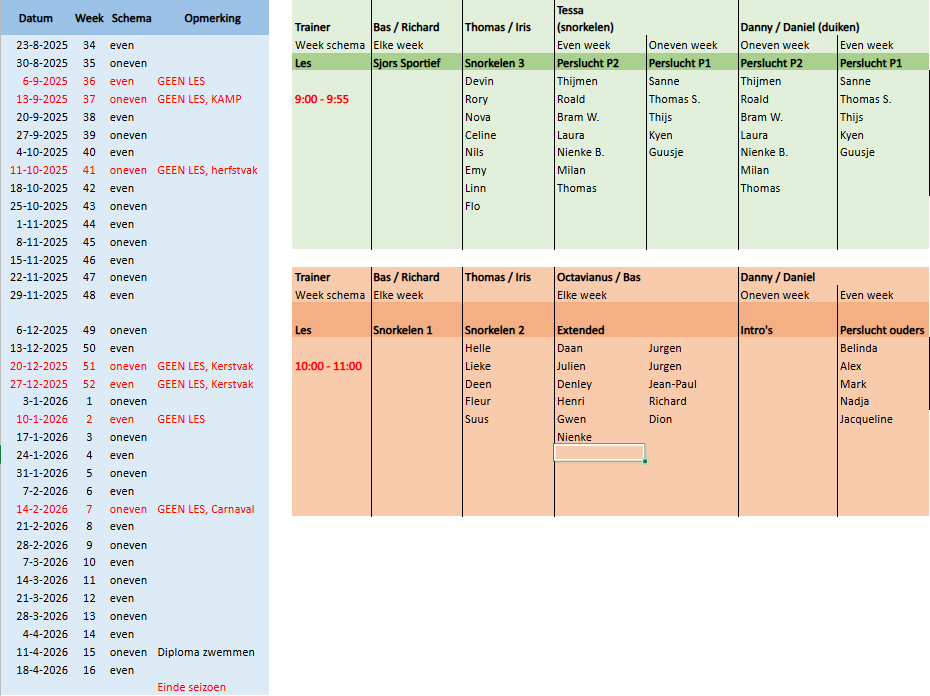The height and width of the screenshot is (696, 930).
Task: Click the name Mark
Action: coord(853,384)
